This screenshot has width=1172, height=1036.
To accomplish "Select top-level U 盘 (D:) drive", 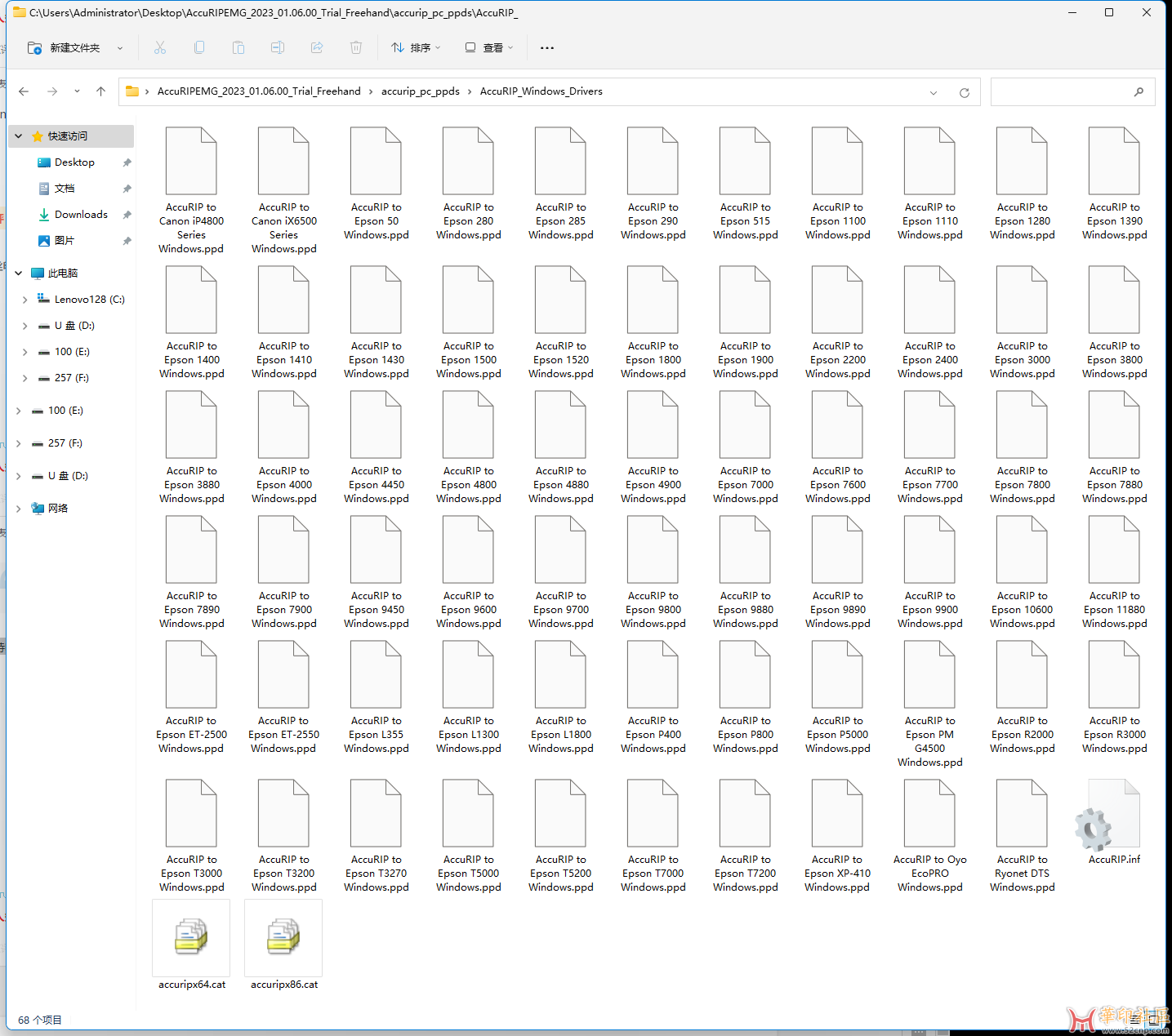I will click(x=68, y=476).
